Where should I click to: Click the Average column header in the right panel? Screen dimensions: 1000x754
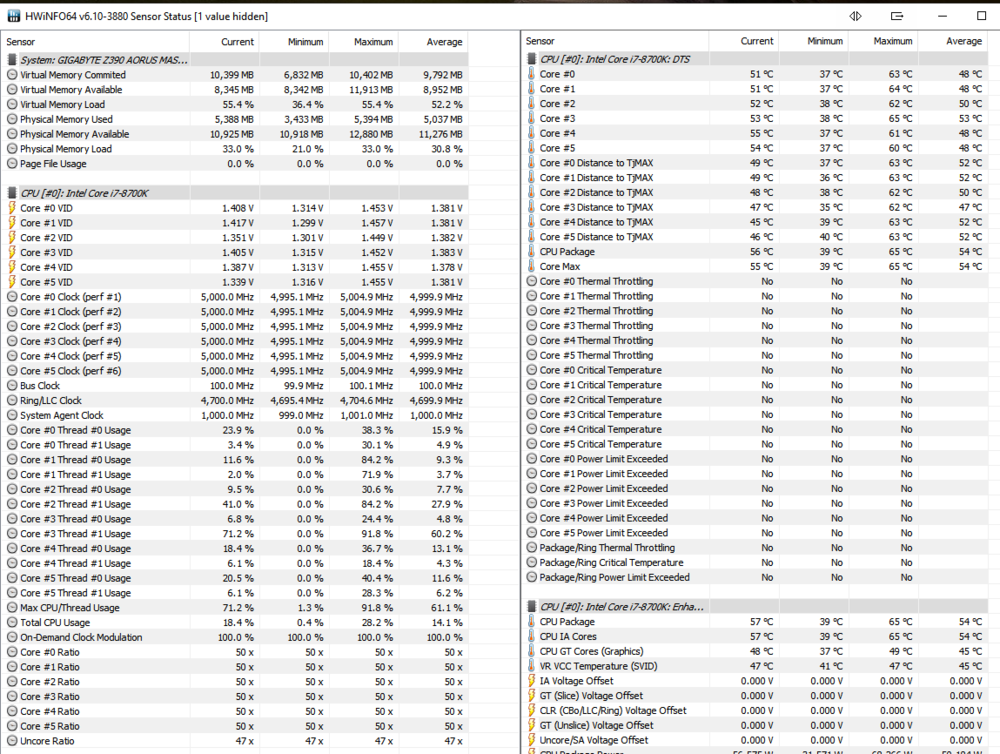point(964,41)
